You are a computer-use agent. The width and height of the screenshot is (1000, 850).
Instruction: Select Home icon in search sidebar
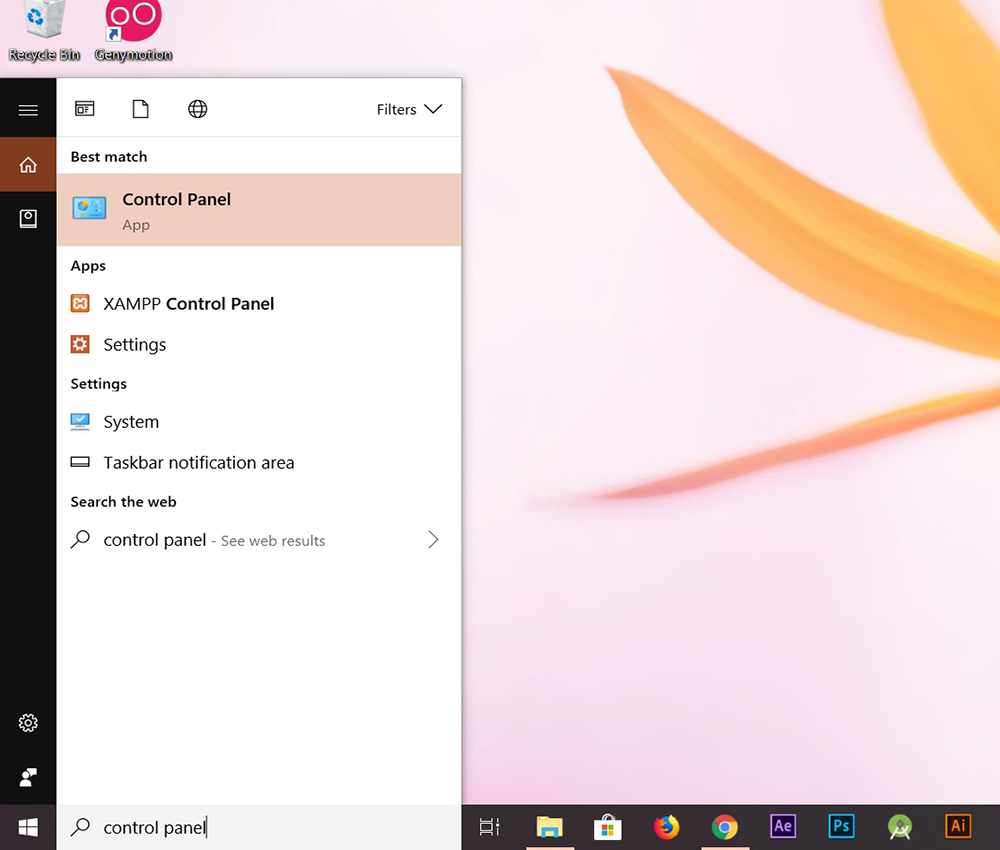(28, 165)
